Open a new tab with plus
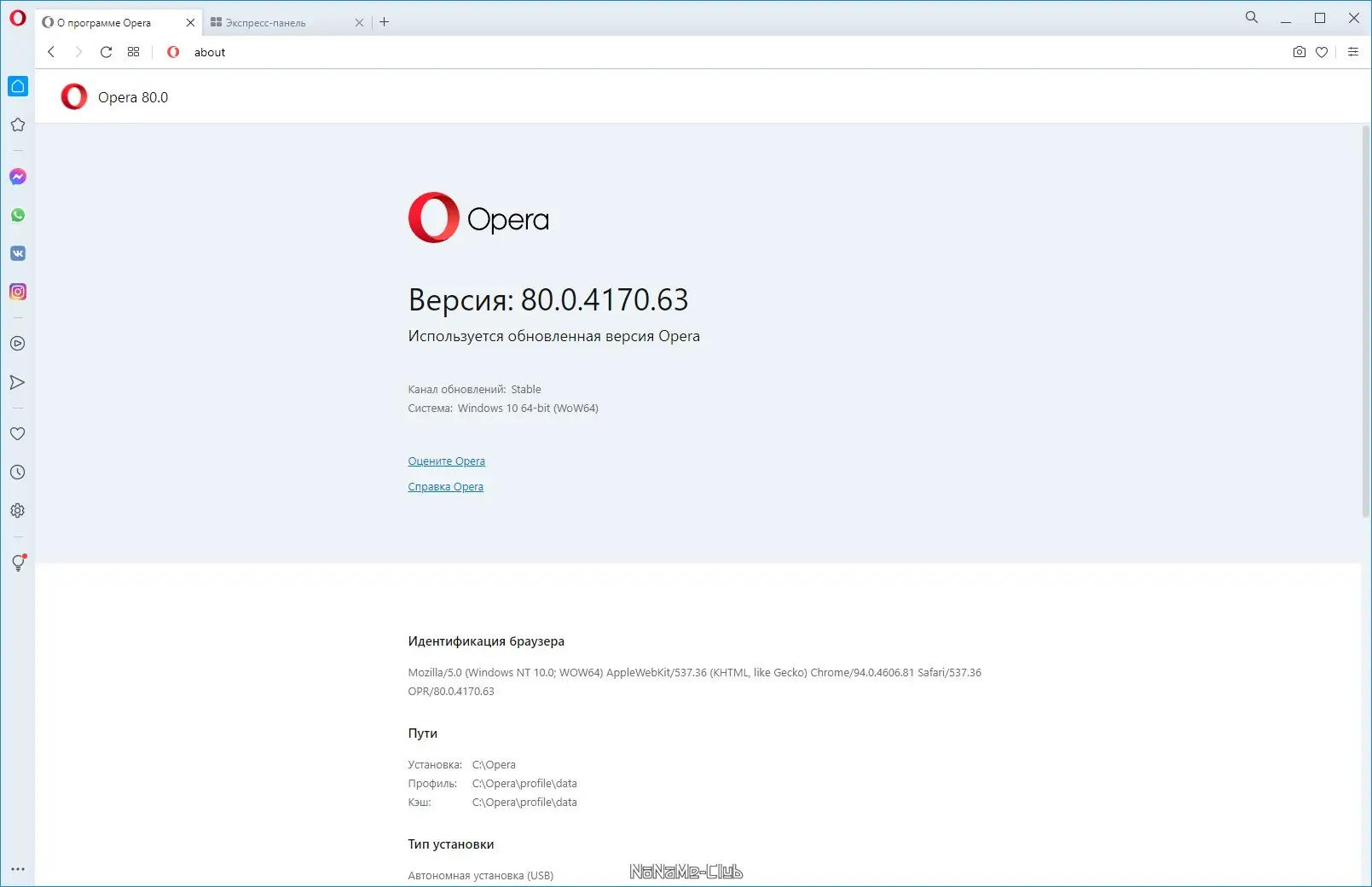The height and width of the screenshot is (887, 1372). (x=385, y=22)
